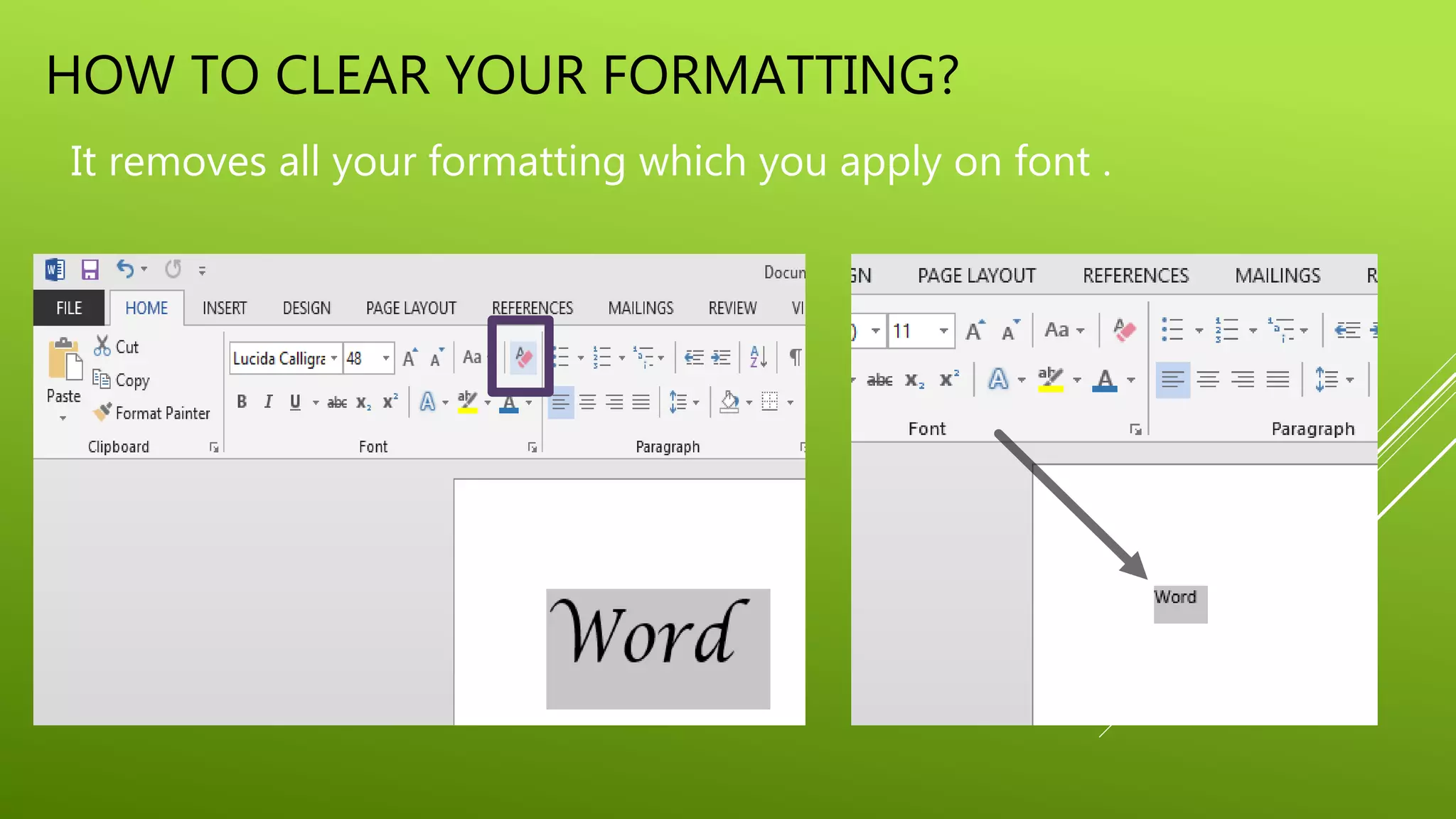The width and height of the screenshot is (1456, 819).
Task: Click Shrink Font icon in left screenshot
Action: pos(437,358)
